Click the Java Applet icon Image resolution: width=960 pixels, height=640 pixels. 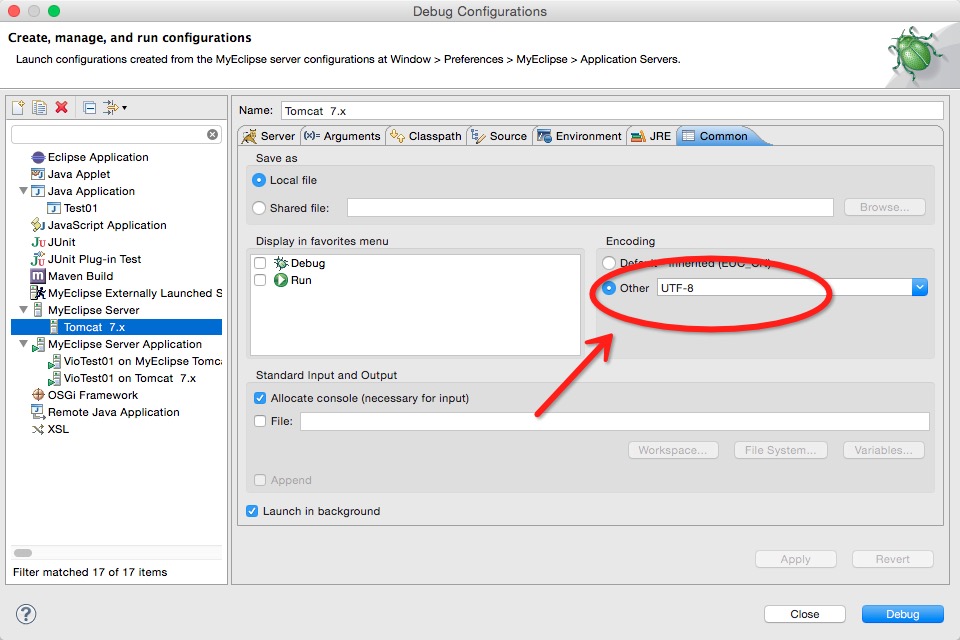coord(38,174)
